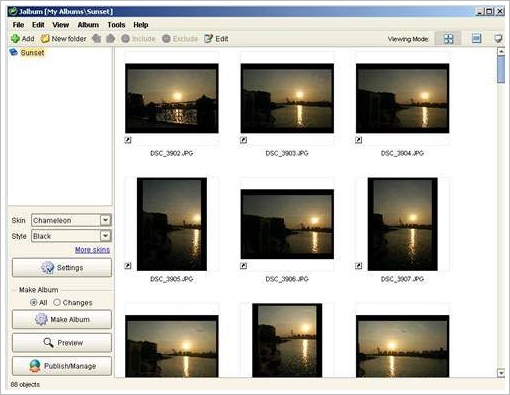This screenshot has height=395, width=510.
Task: Click the link badge beside DSC_3907.JPG thumbnail
Action: 359,266
